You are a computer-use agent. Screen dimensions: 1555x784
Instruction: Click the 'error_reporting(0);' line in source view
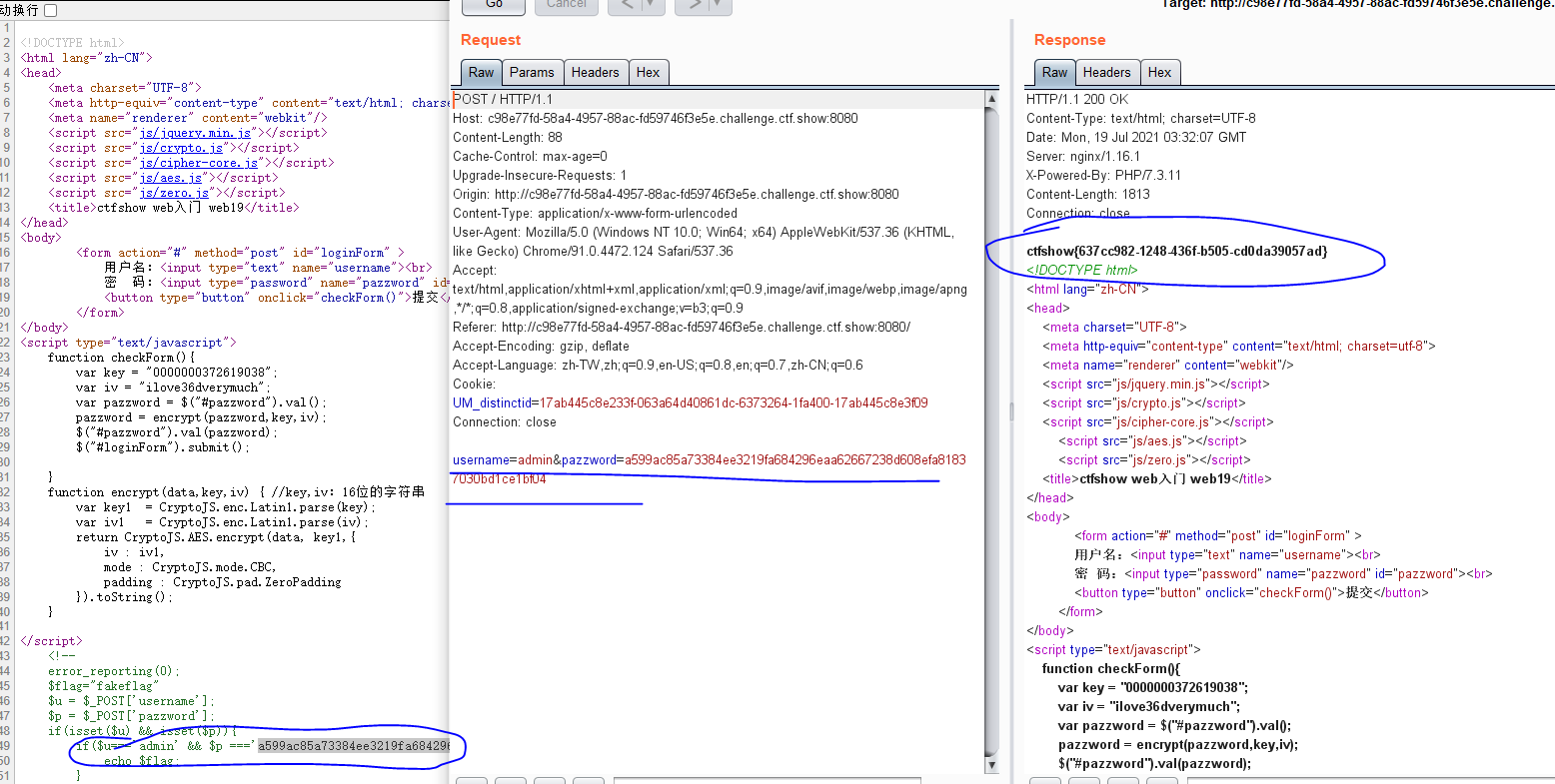pyautogui.click(x=115, y=671)
